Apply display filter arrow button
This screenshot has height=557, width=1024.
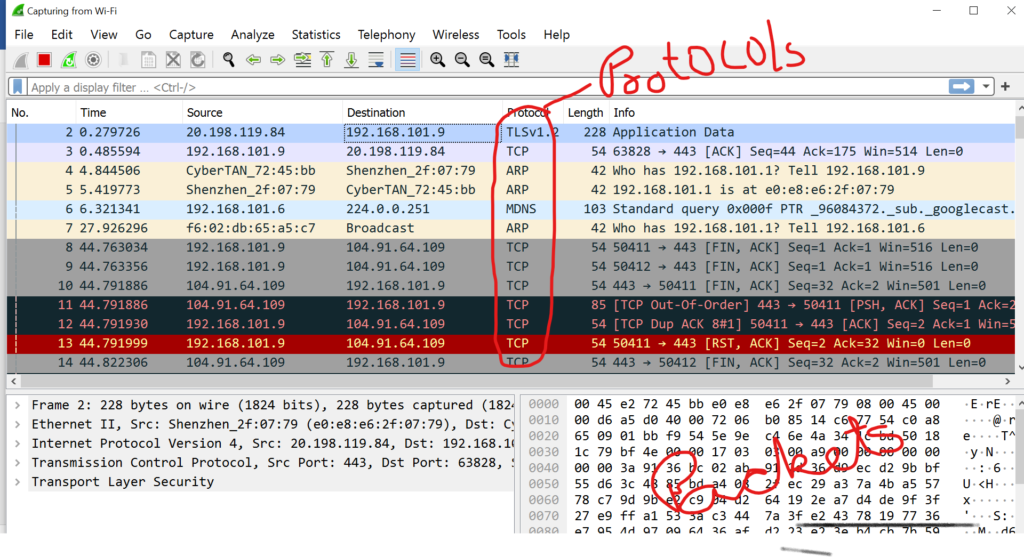961,87
